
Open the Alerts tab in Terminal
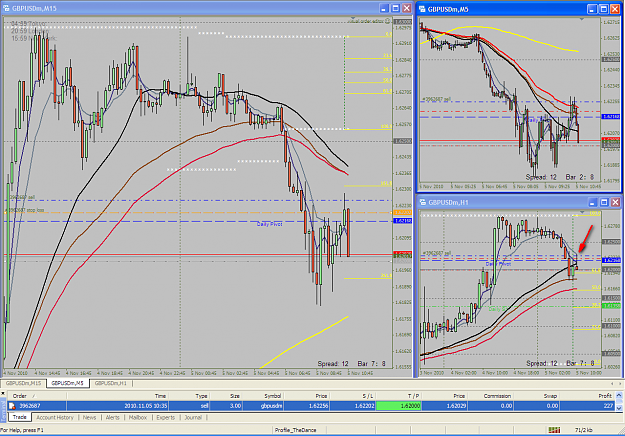pos(112,417)
